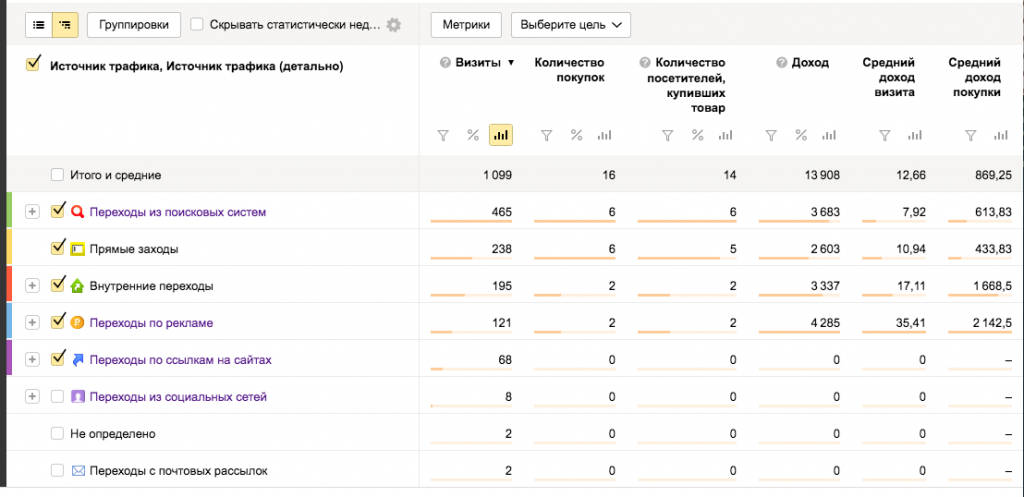Open the Выберите цель dropdown
Viewport: 1024px width, 497px height.
(x=570, y=24)
